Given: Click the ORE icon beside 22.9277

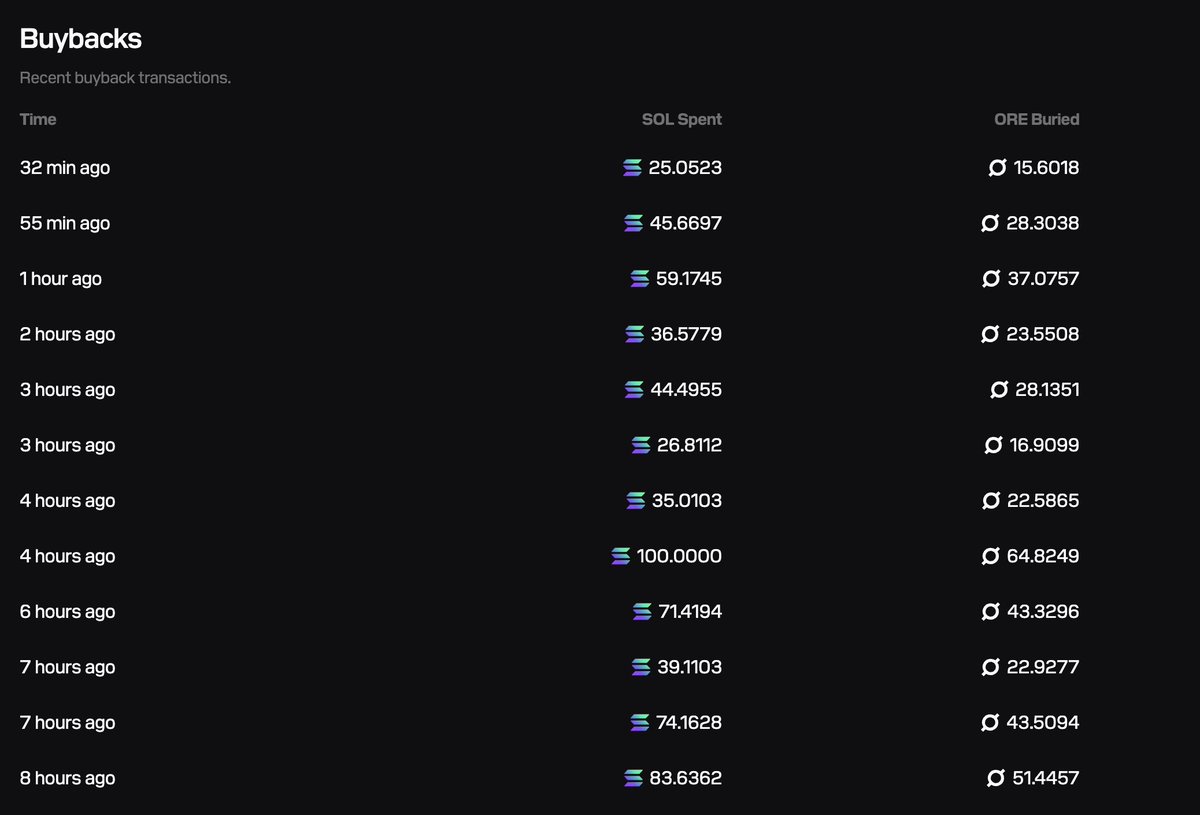Looking at the screenshot, I should coord(991,667).
